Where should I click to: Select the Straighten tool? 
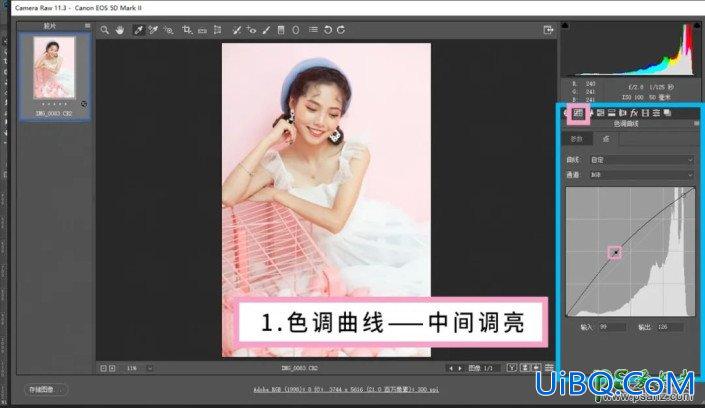tap(202, 30)
